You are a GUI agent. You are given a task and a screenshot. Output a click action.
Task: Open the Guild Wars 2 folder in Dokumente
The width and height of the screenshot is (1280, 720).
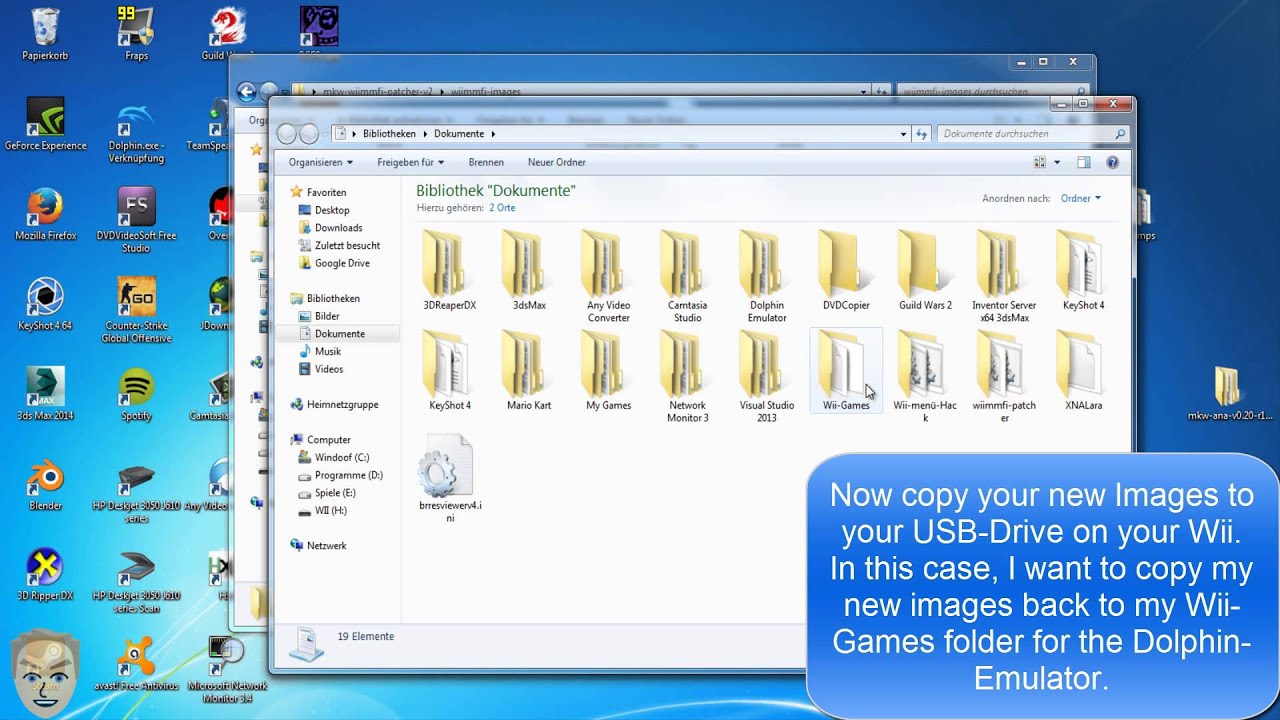925,270
